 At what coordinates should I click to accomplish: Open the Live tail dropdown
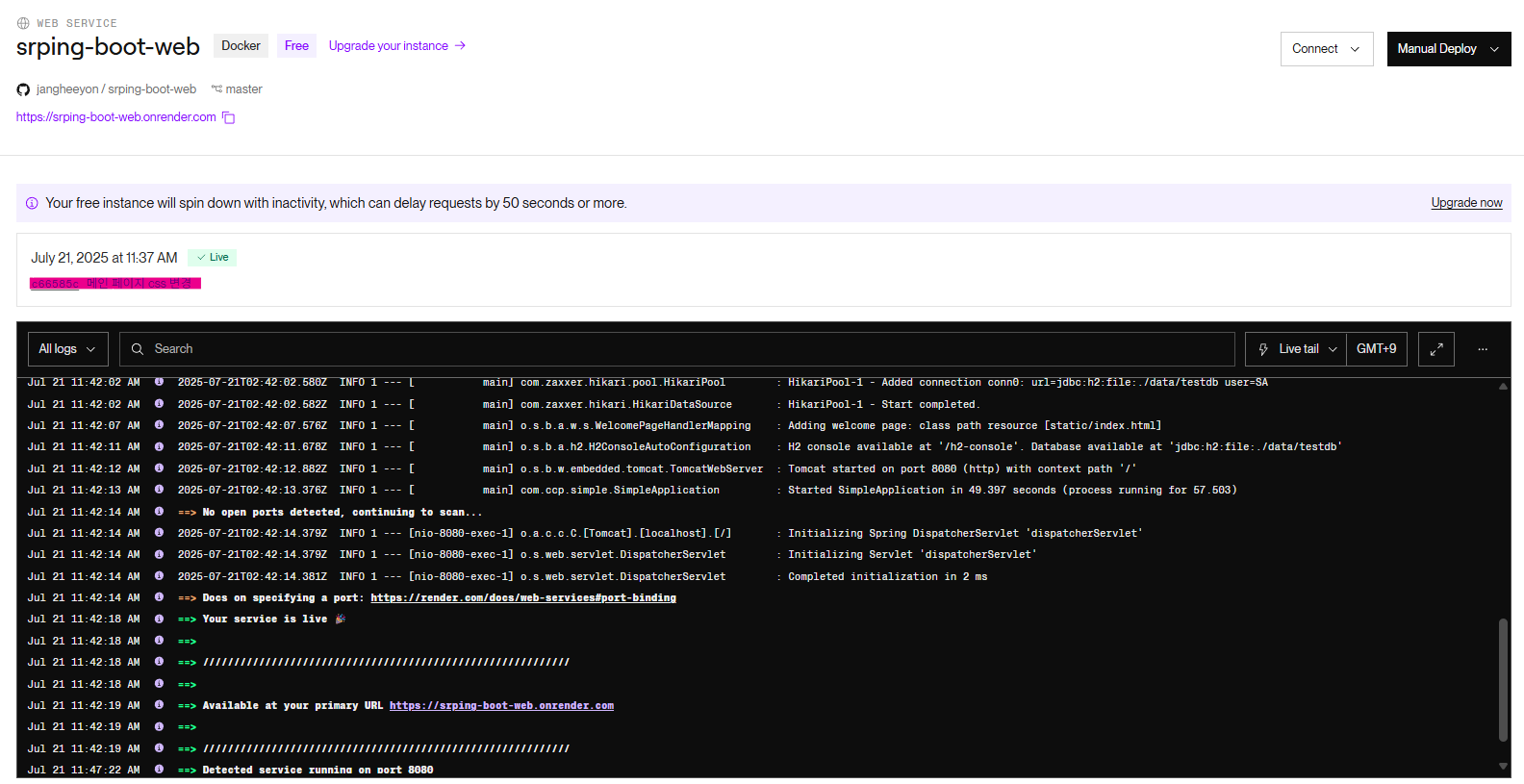(x=1295, y=349)
